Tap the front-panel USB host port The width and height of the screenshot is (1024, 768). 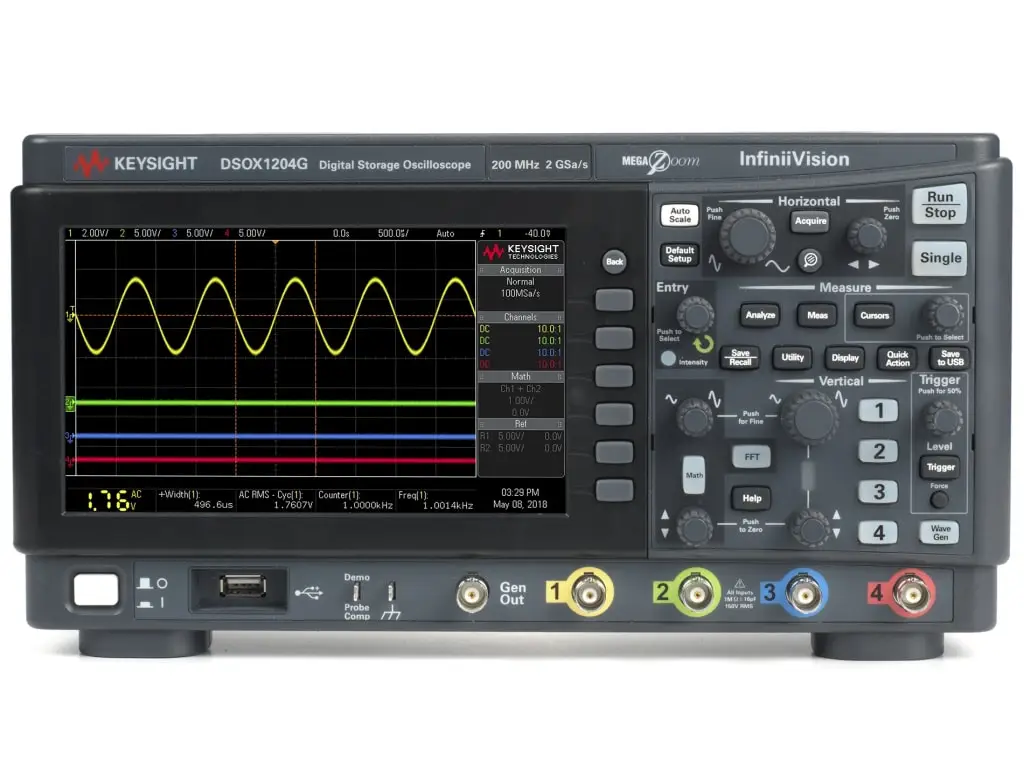click(x=242, y=586)
